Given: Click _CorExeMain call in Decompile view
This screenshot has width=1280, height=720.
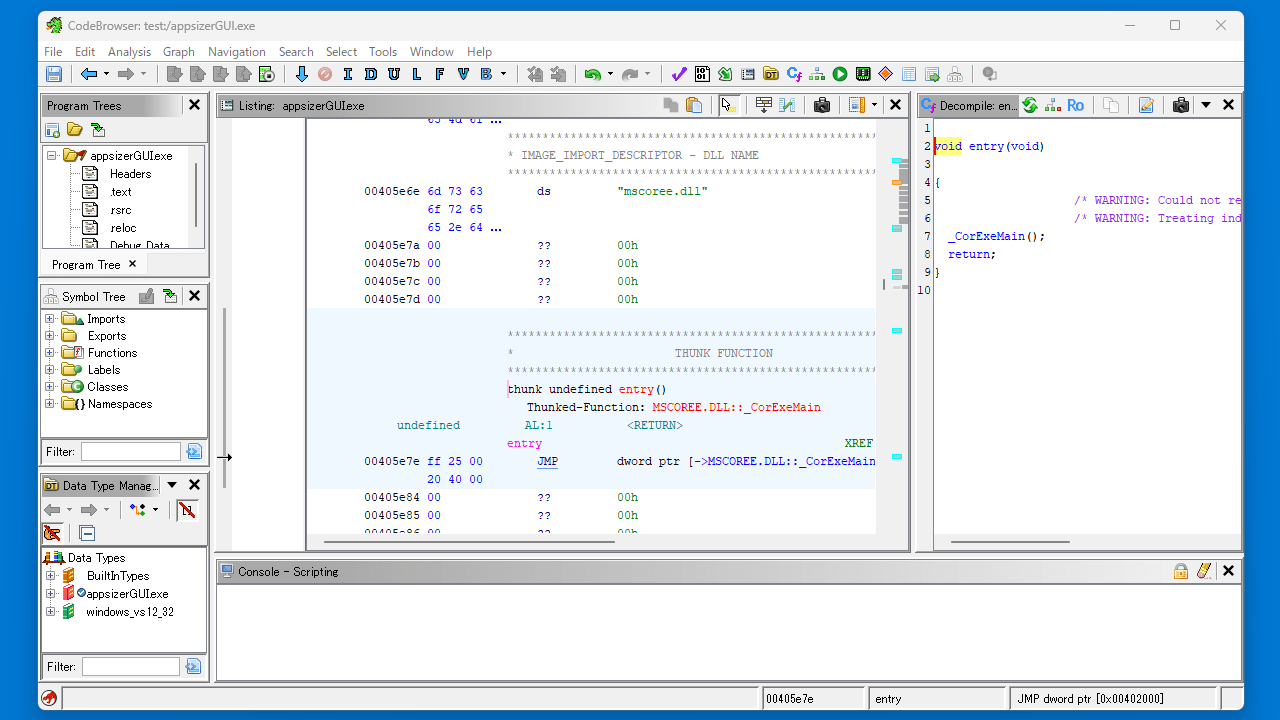Looking at the screenshot, I should tap(986, 236).
